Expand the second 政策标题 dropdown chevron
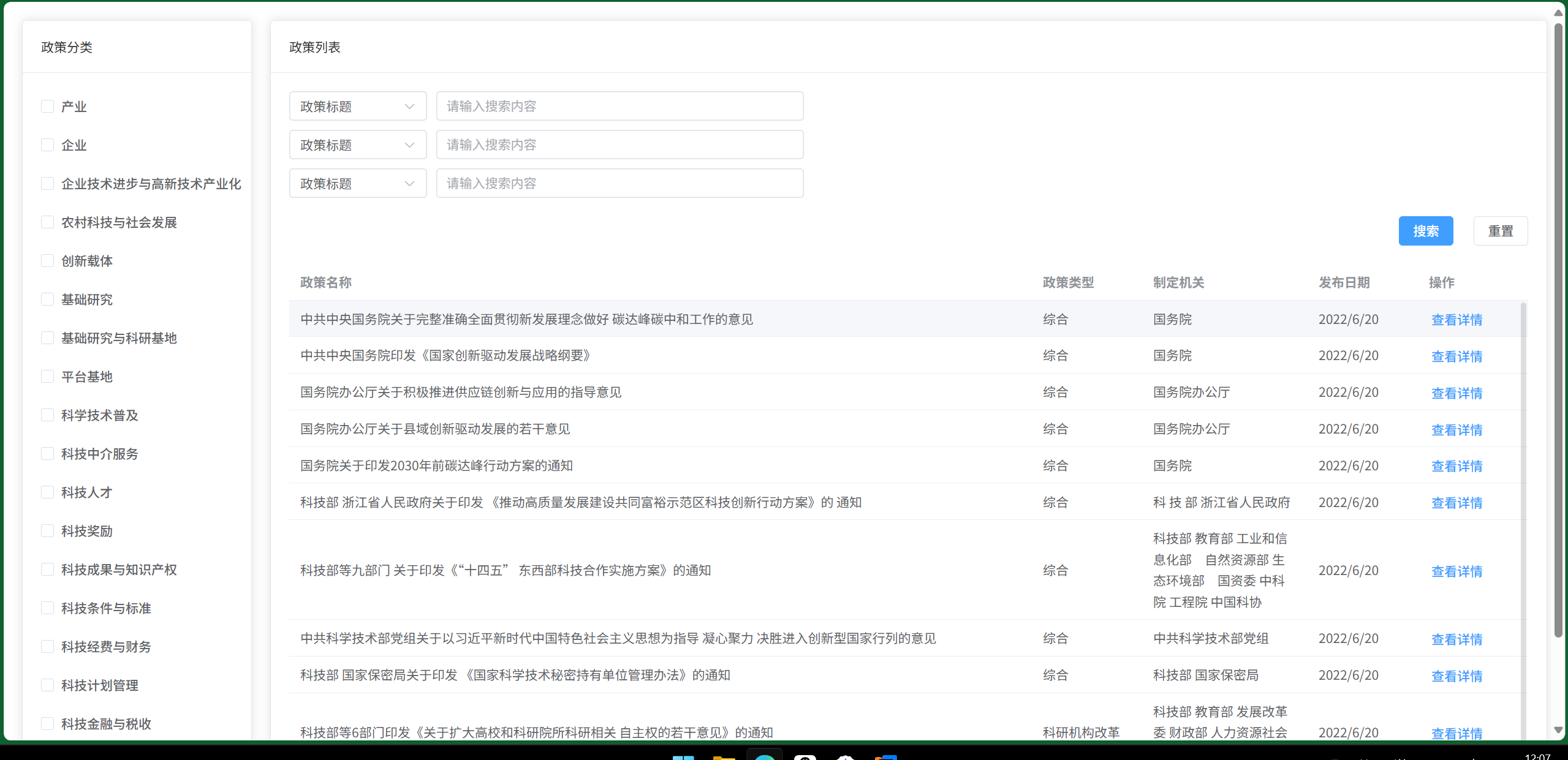This screenshot has height=760, width=1568. 409,145
